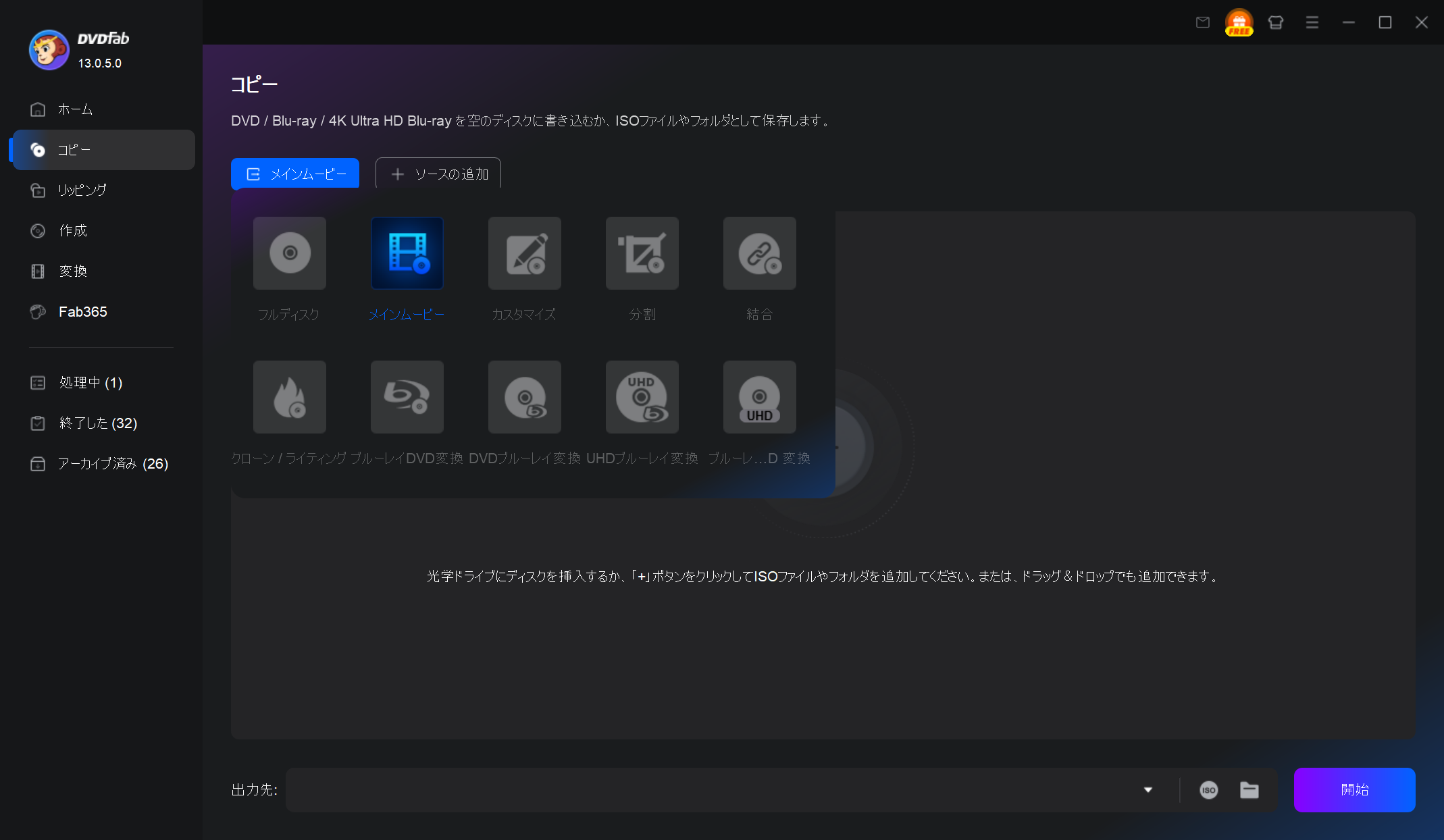Choose Blu-ray to DVD conversion icon
This screenshot has height=840, width=1444.
407,397
